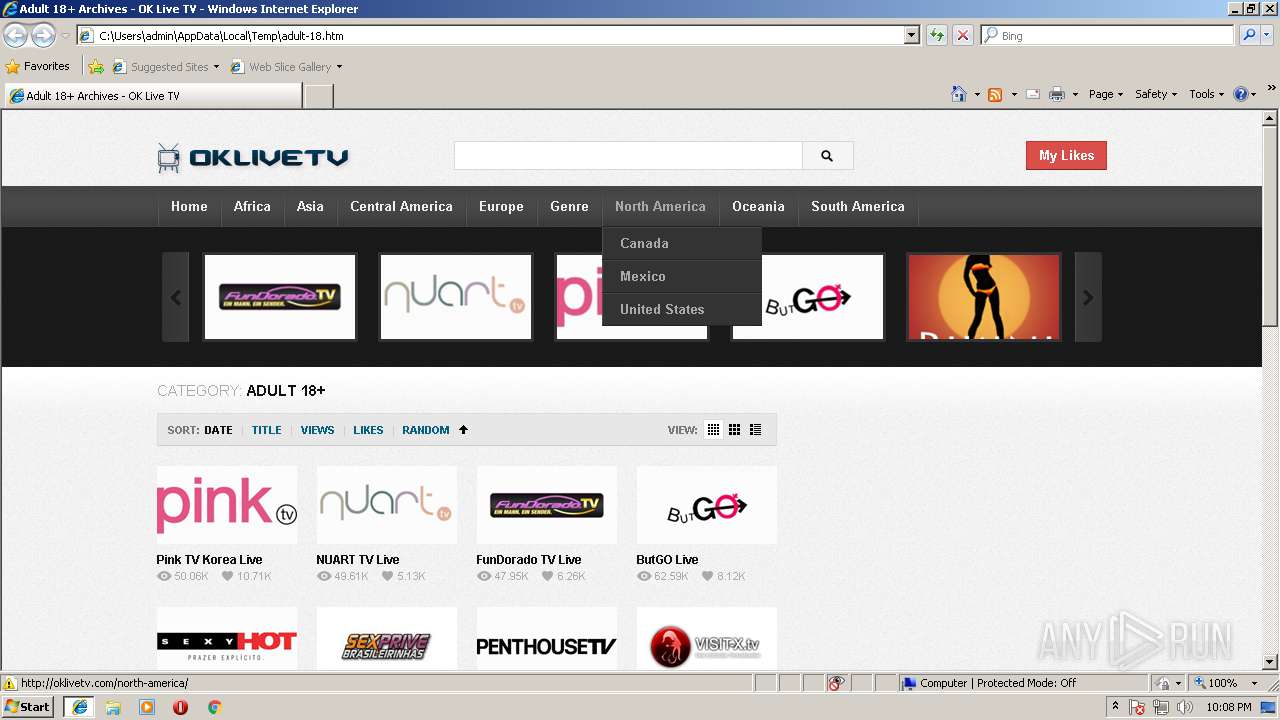Click the OKLIVETV logo

(253, 157)
